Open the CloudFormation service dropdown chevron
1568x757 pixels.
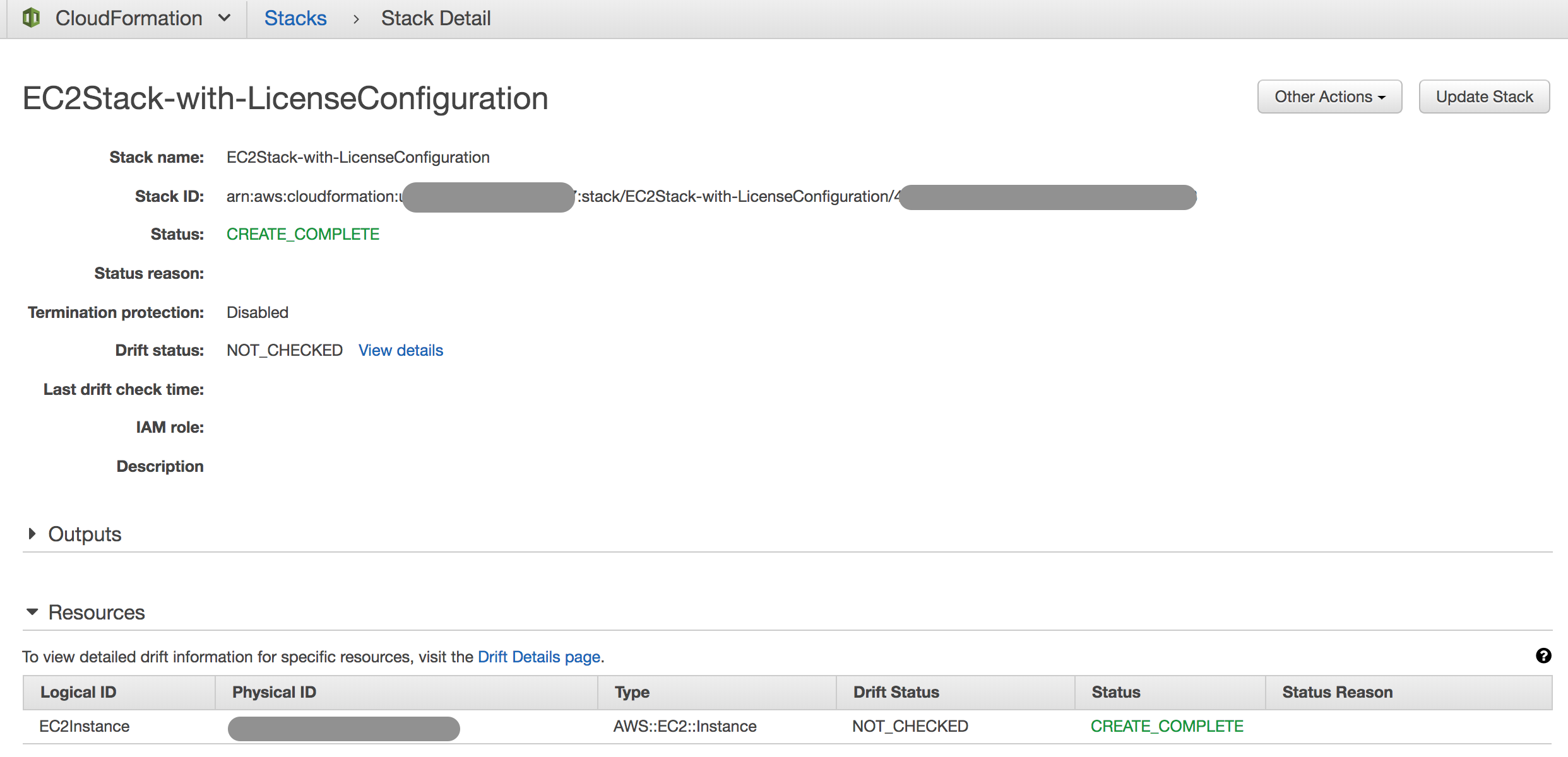224,18
